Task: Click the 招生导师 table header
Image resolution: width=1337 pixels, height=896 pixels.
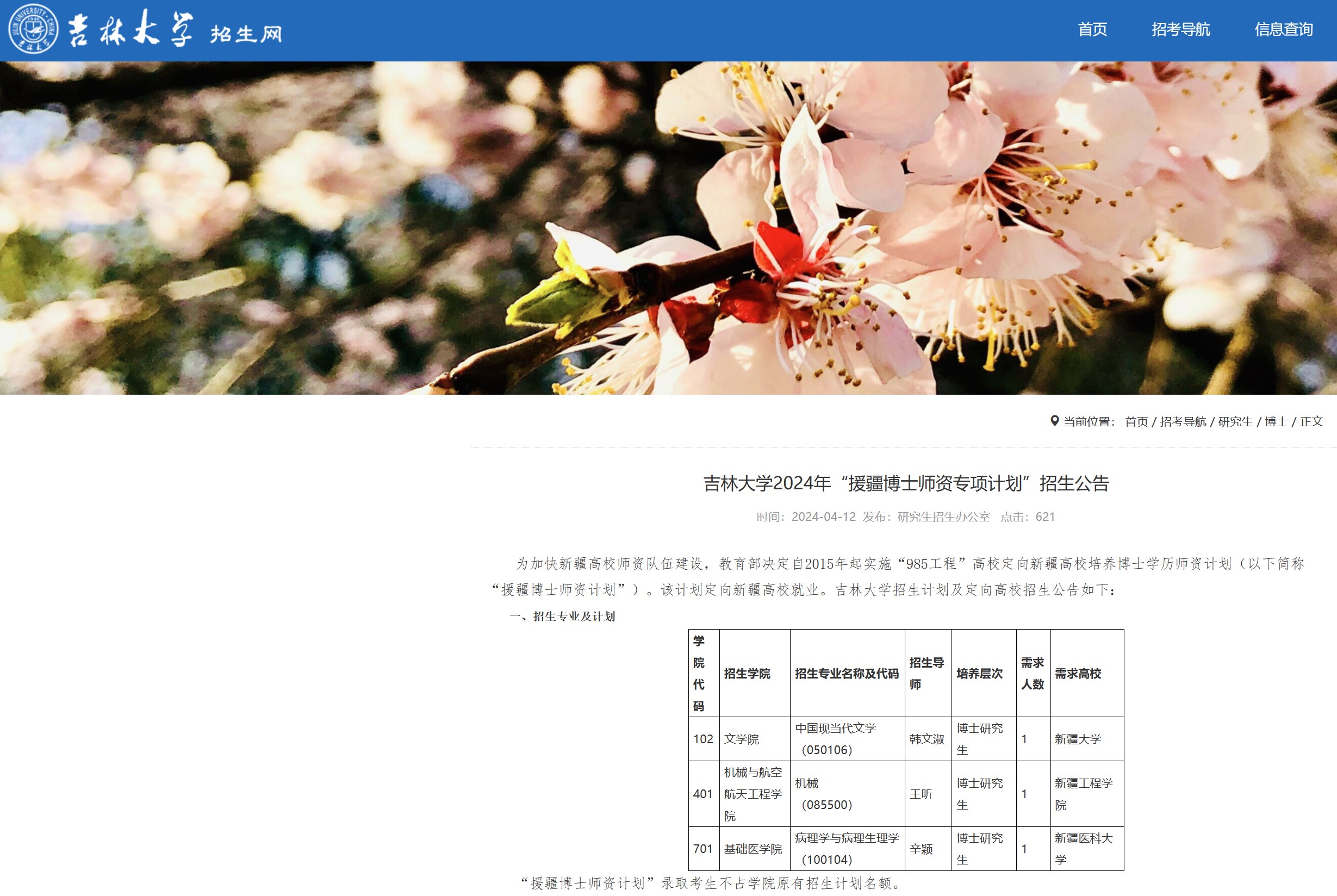Action: pyautogui.click(x=928, y=673)
